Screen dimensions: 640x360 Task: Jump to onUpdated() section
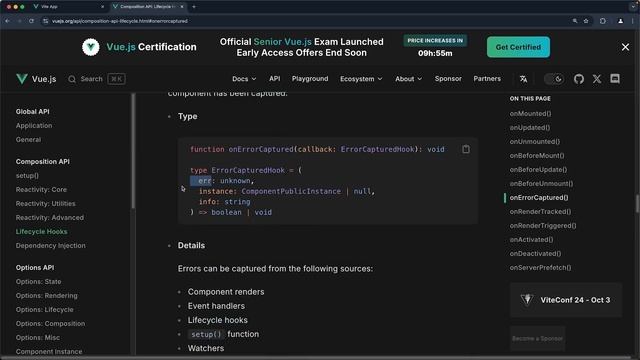point(530,127)
